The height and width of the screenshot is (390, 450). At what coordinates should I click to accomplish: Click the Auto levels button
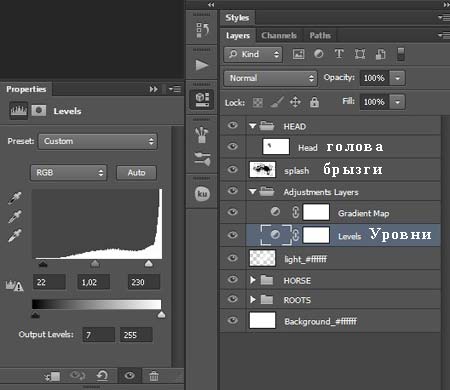(x=136, y=173)
